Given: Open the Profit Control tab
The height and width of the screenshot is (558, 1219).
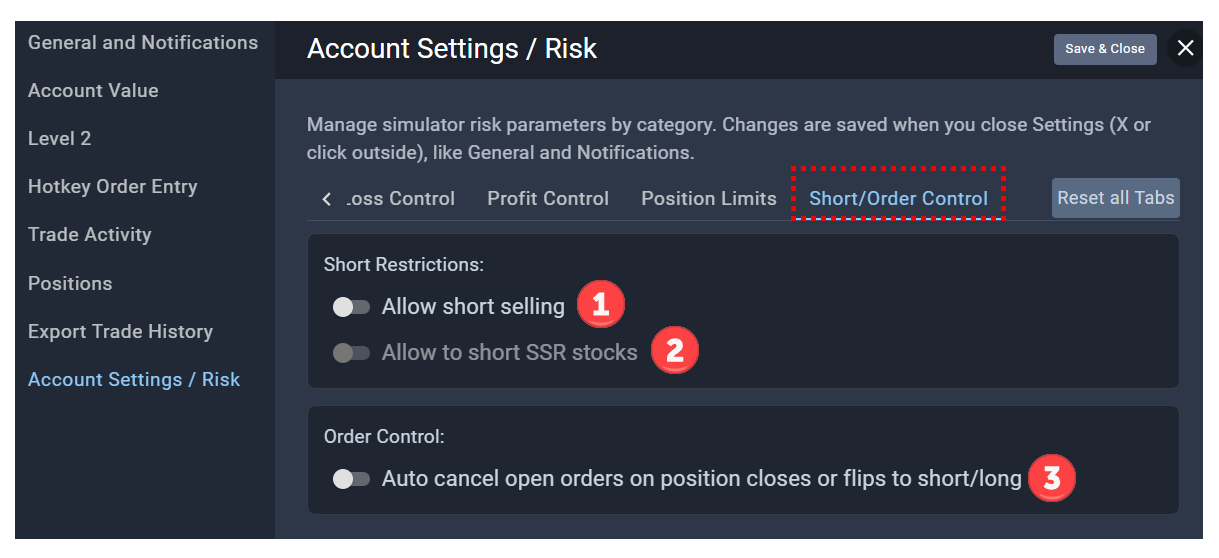Looking at the screenshot, I should 548,199.
